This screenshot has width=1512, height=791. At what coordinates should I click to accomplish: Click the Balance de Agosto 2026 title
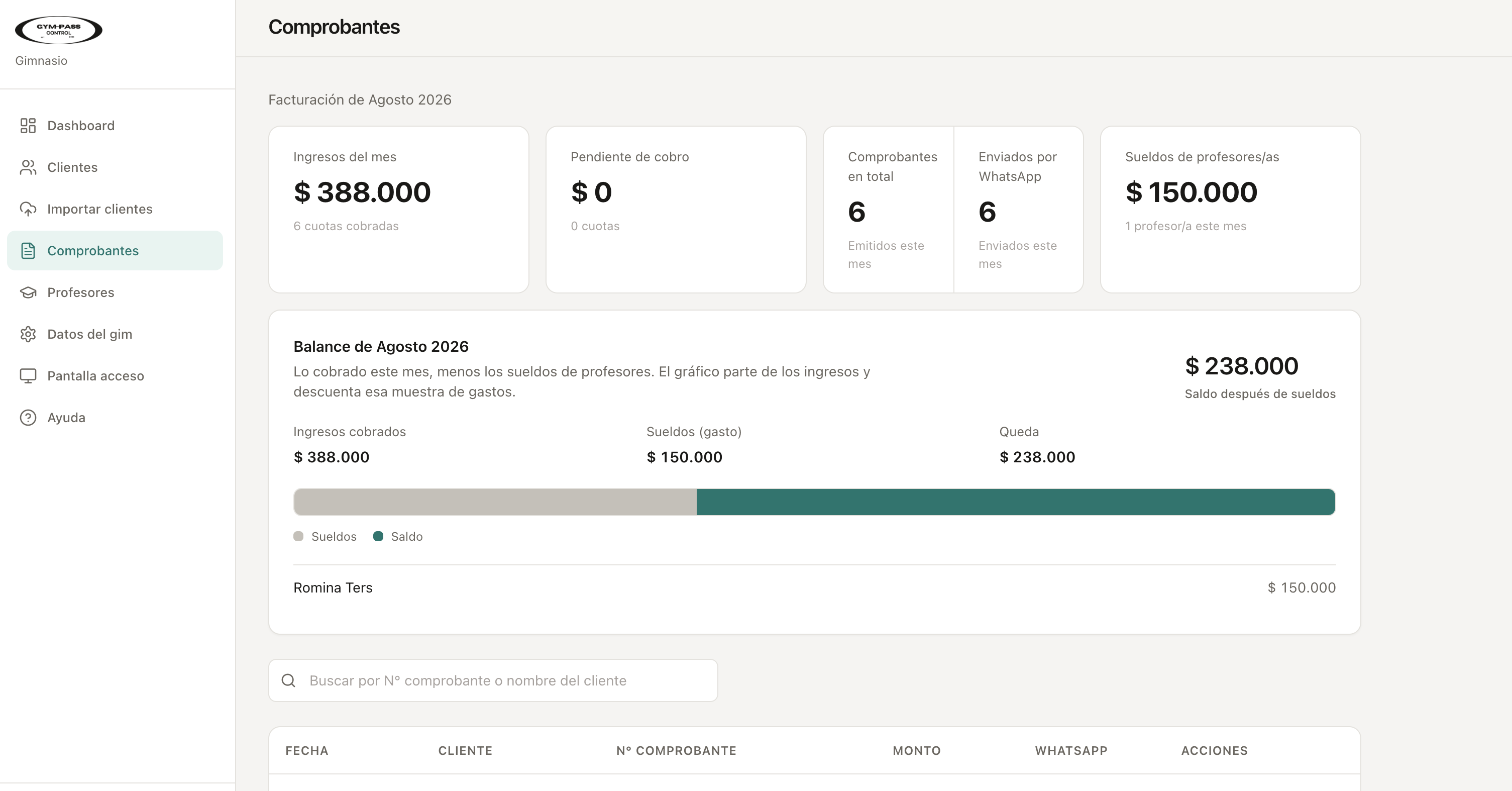click(x=381, y=346)
